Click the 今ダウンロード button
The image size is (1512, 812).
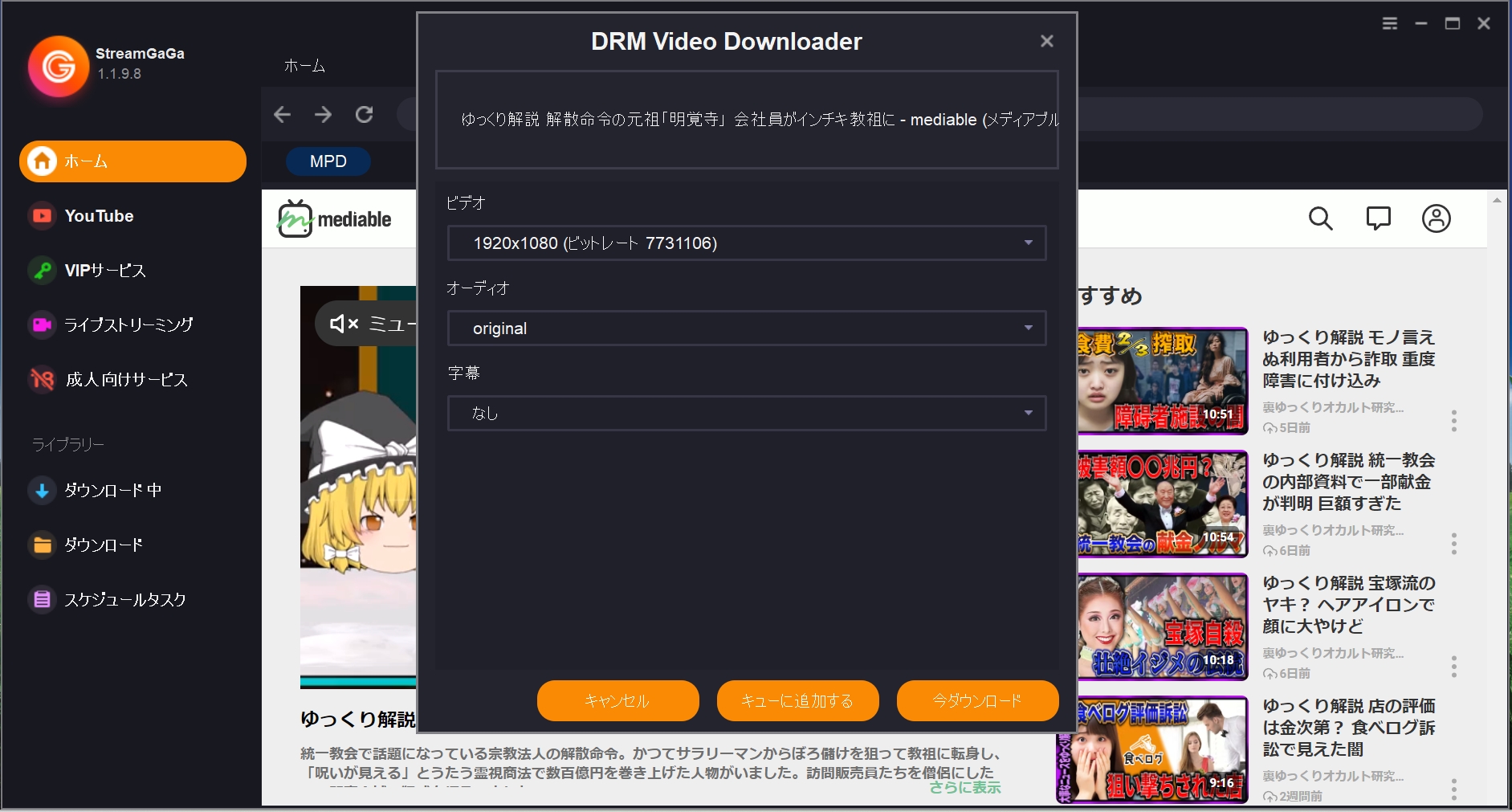point(976,700)
